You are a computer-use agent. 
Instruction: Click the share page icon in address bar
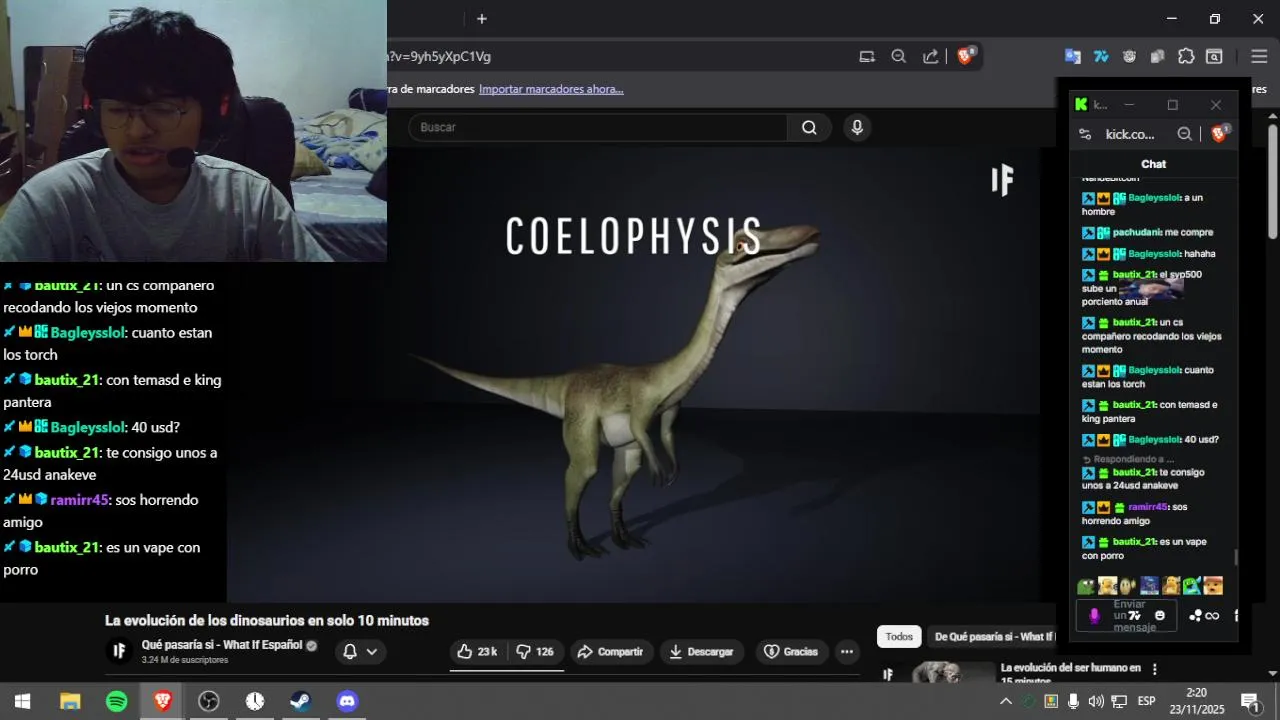pyautogui.click(x=931, y=57)
